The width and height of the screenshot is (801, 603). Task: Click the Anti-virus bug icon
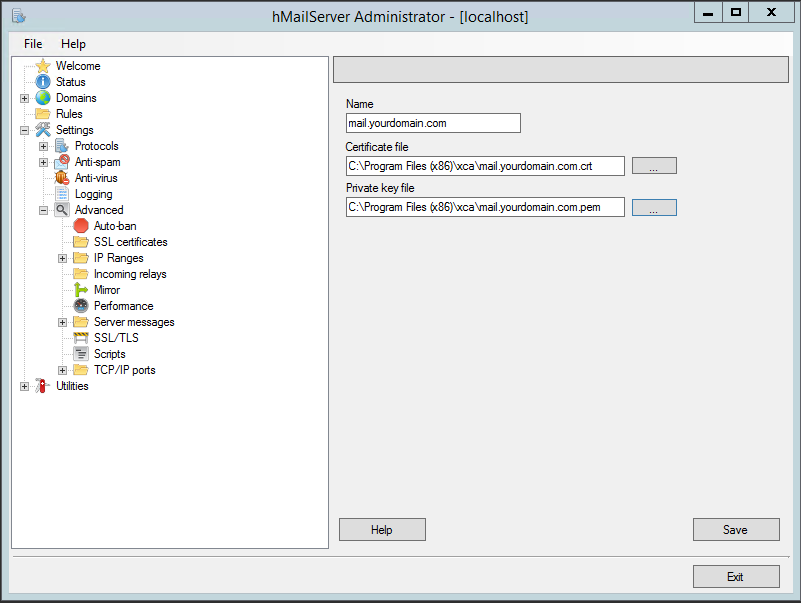pyautogui.click(x=62, y=178)
